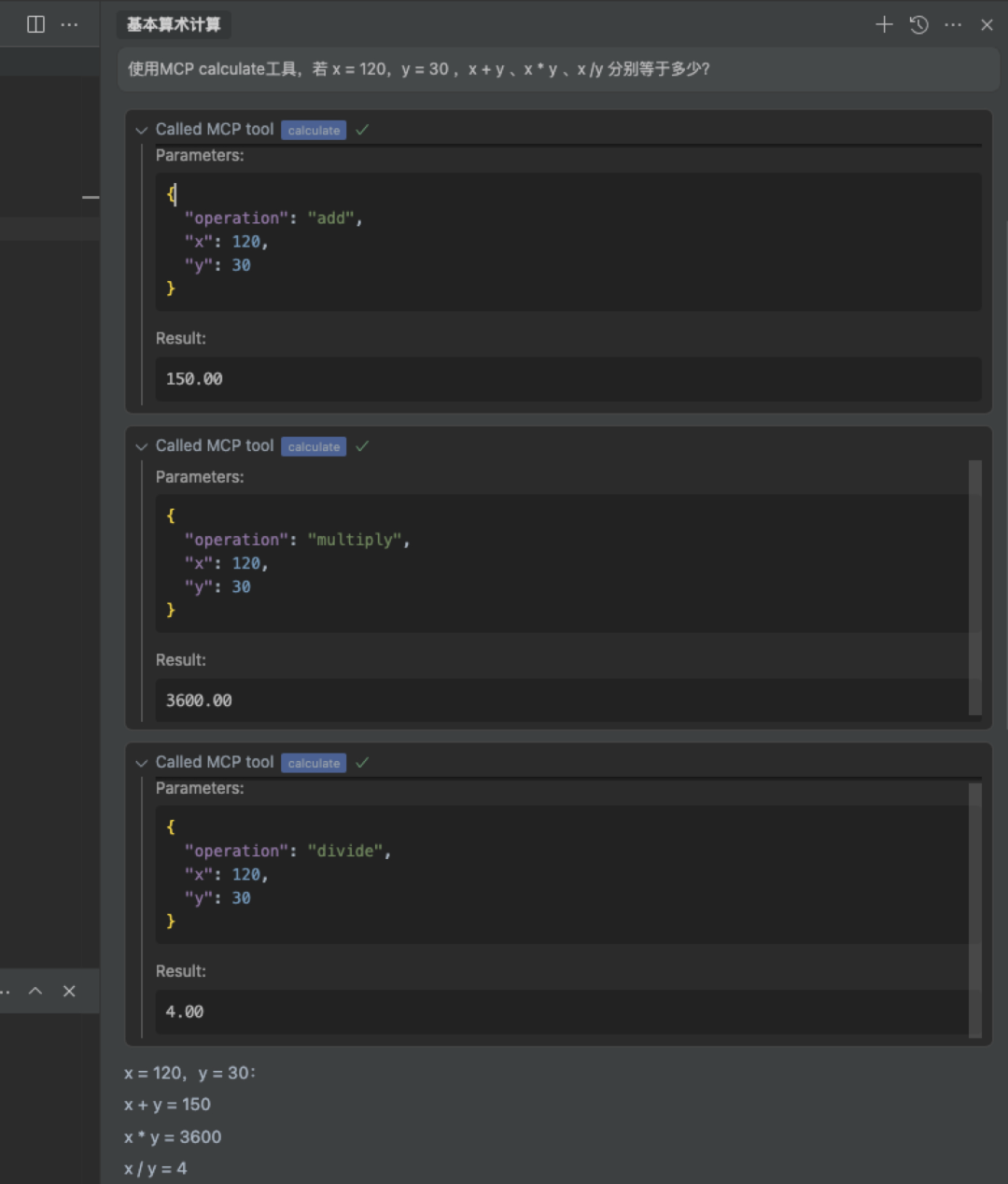1008x1184 pixels.
Task: Click calculate badge on add tool call
Action: coord(314,131)
